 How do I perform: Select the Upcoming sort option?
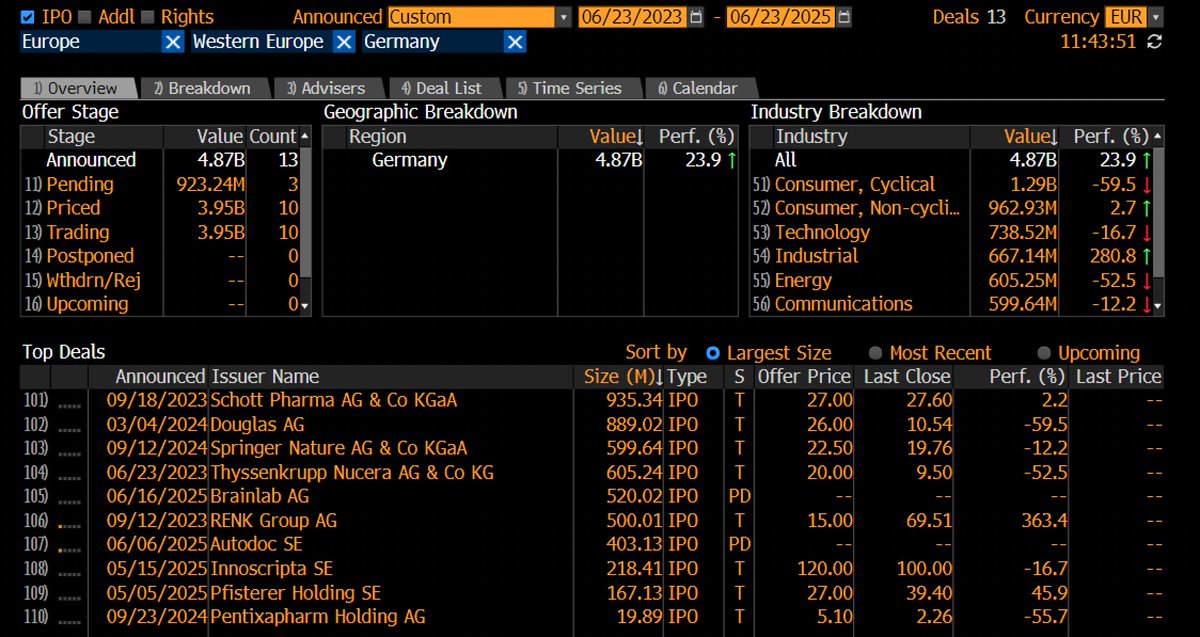pyautogui.click(x=1044, y=353)
